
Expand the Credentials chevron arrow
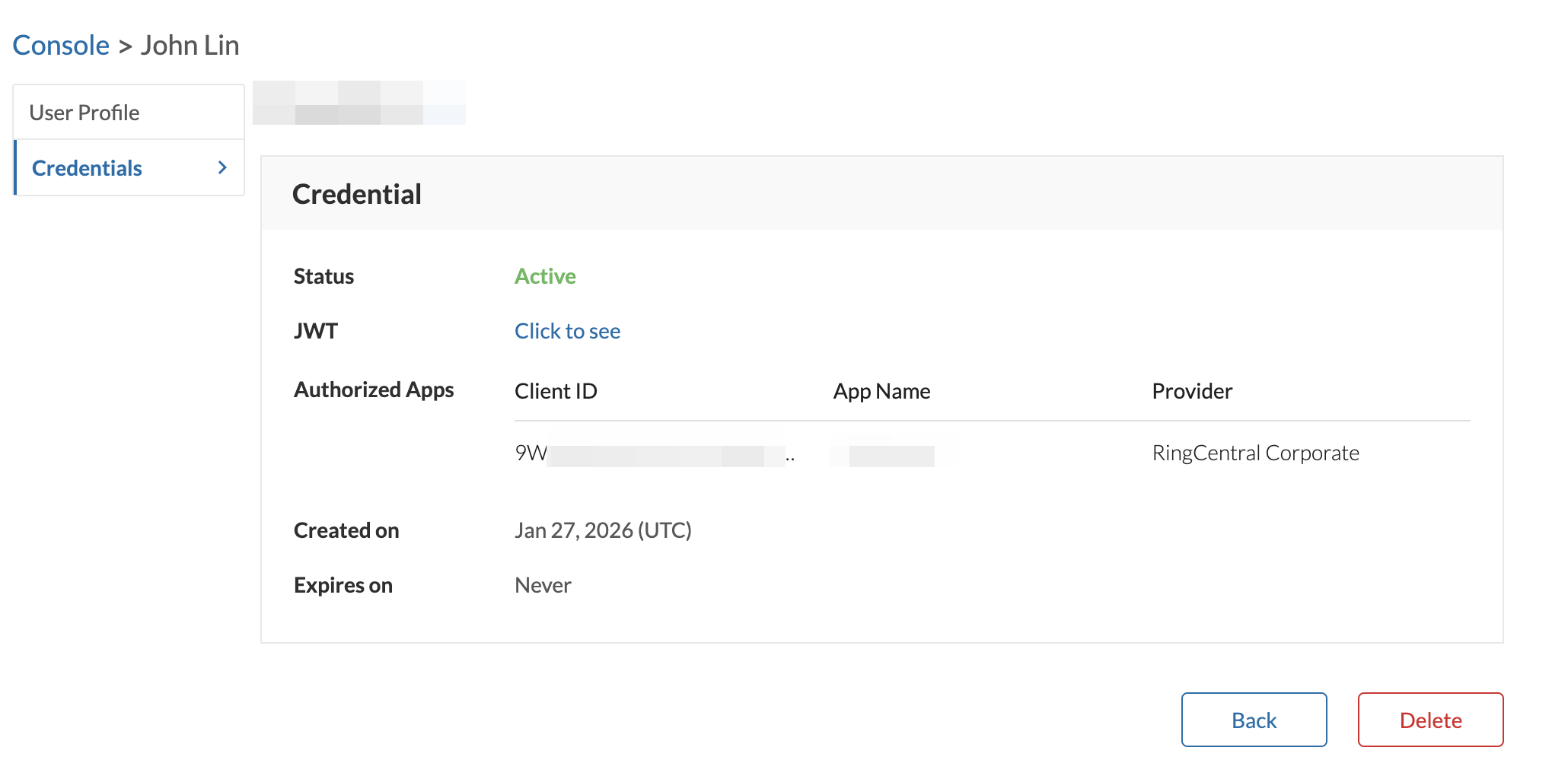[x=221, y=167]
